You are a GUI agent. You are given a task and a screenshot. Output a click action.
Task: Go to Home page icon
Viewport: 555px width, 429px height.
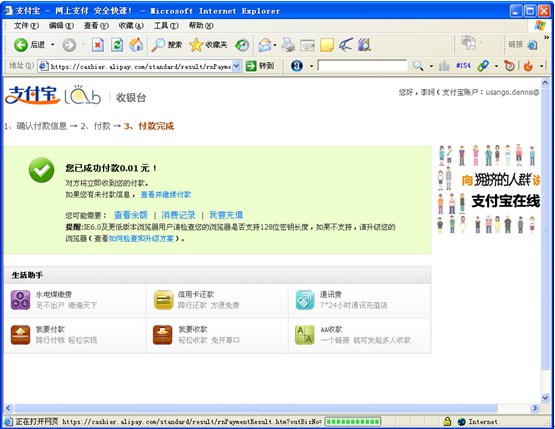tap(136, 45)
